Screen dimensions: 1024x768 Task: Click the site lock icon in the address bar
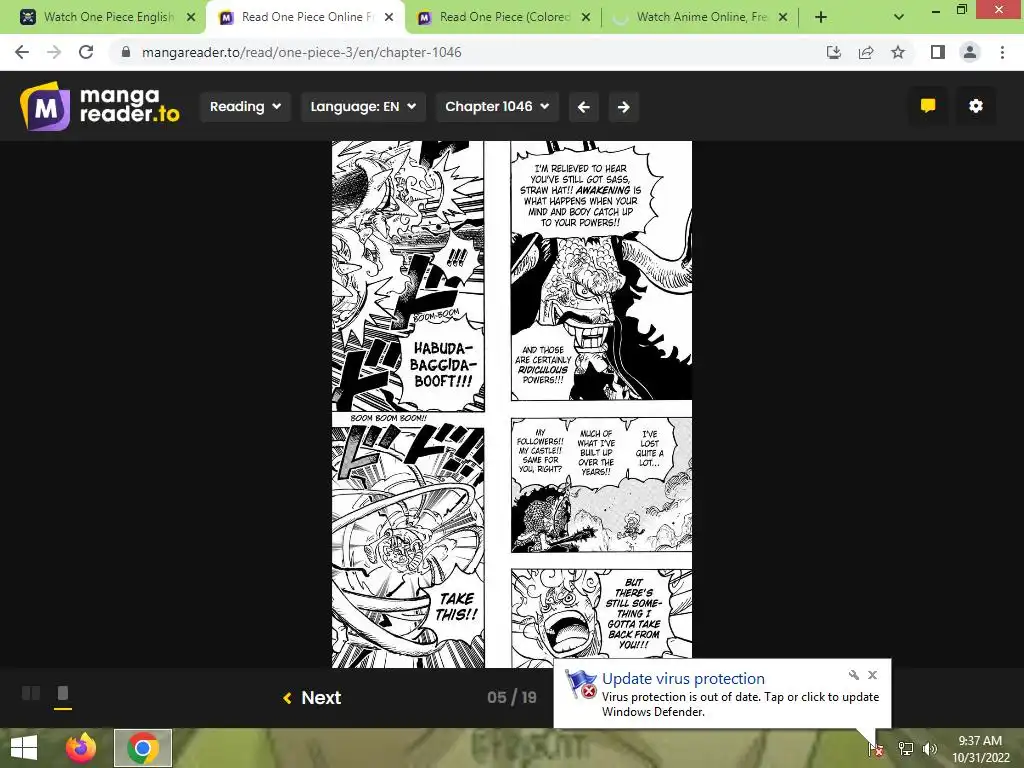click(x=126, y=52)
